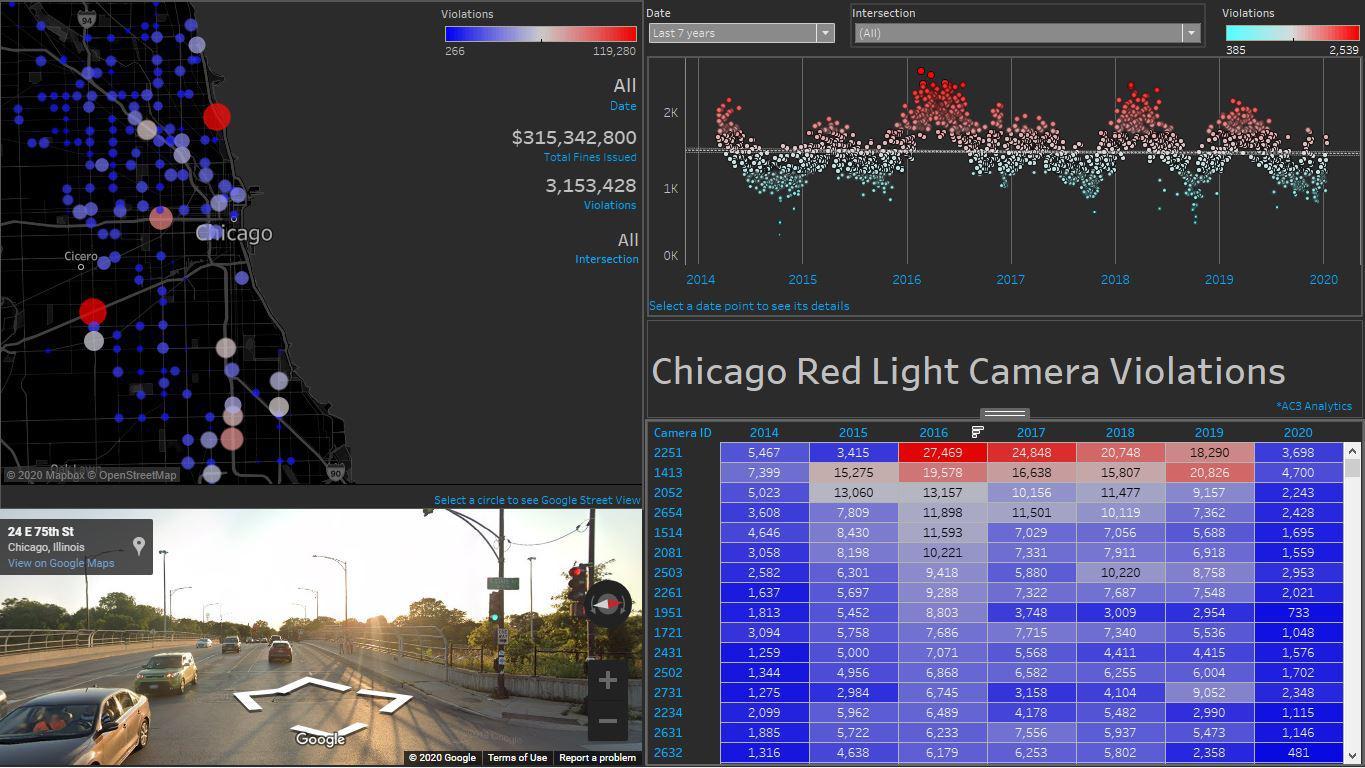
Task: Click the Violations color legend gradient
Action: point(540,33)
